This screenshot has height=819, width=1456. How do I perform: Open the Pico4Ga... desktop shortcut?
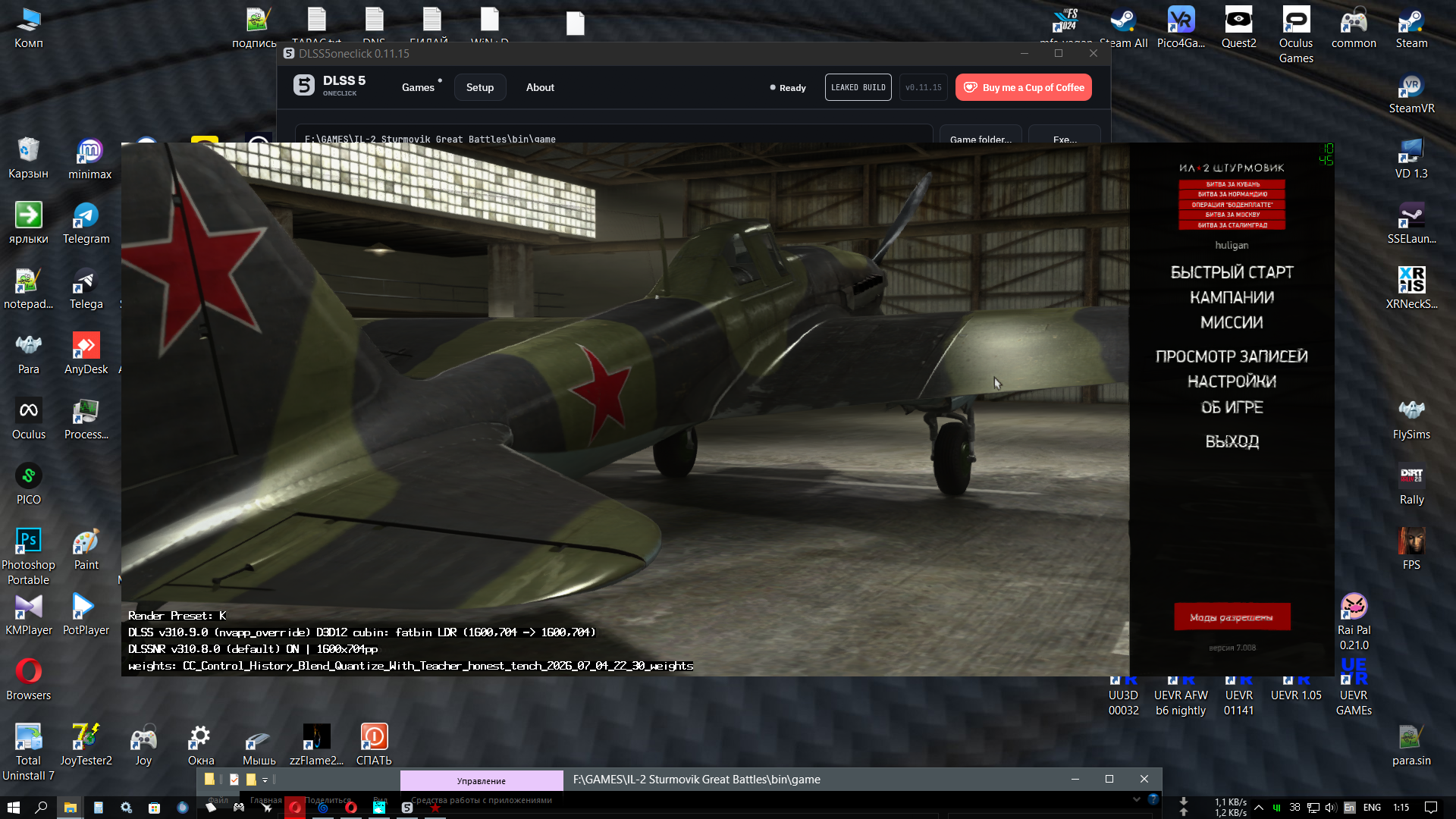coord(1181,29)
